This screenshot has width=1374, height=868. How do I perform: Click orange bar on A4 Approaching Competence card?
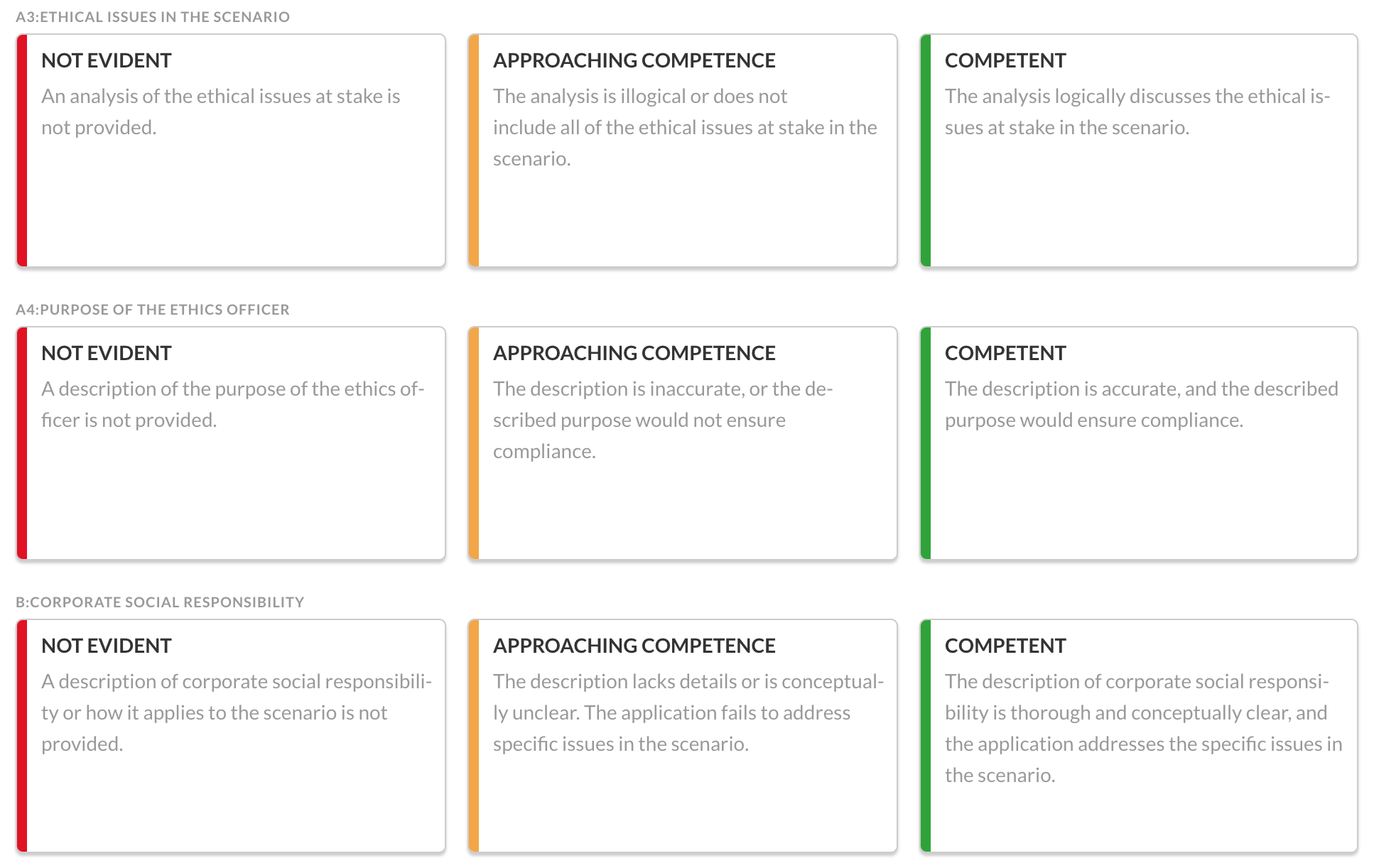click(474, 443)
